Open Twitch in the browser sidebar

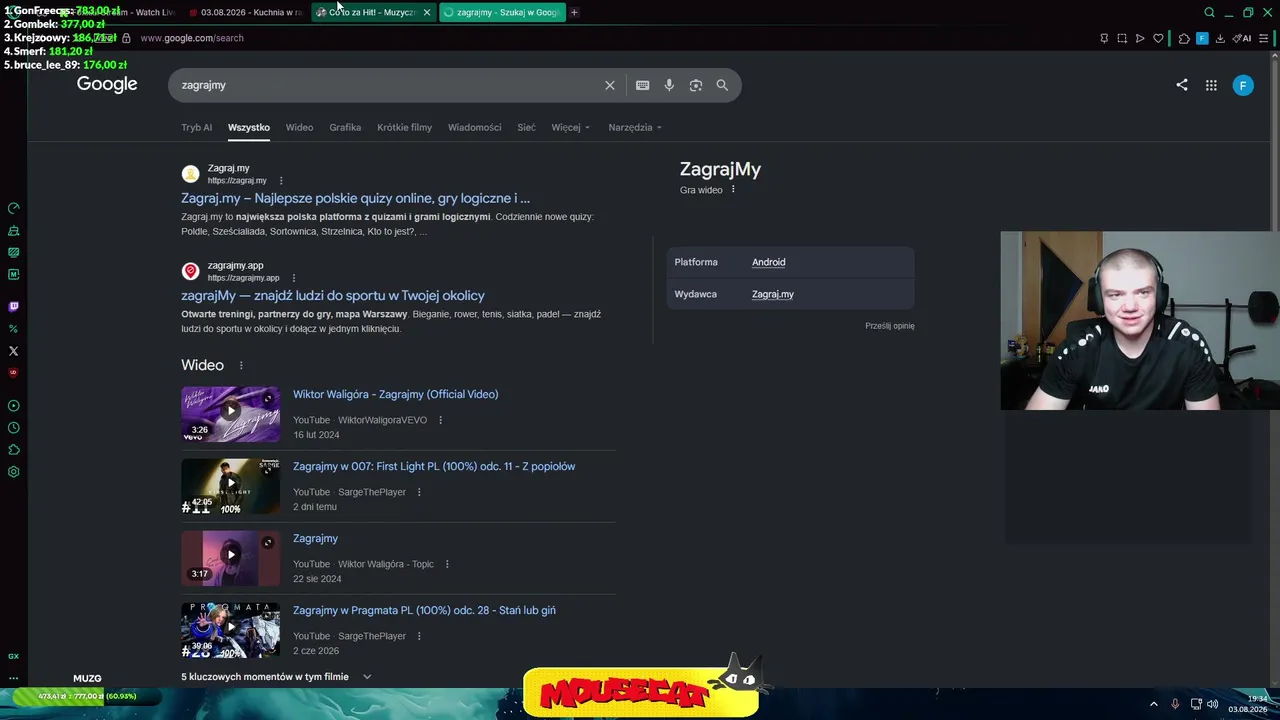(13, 307)
